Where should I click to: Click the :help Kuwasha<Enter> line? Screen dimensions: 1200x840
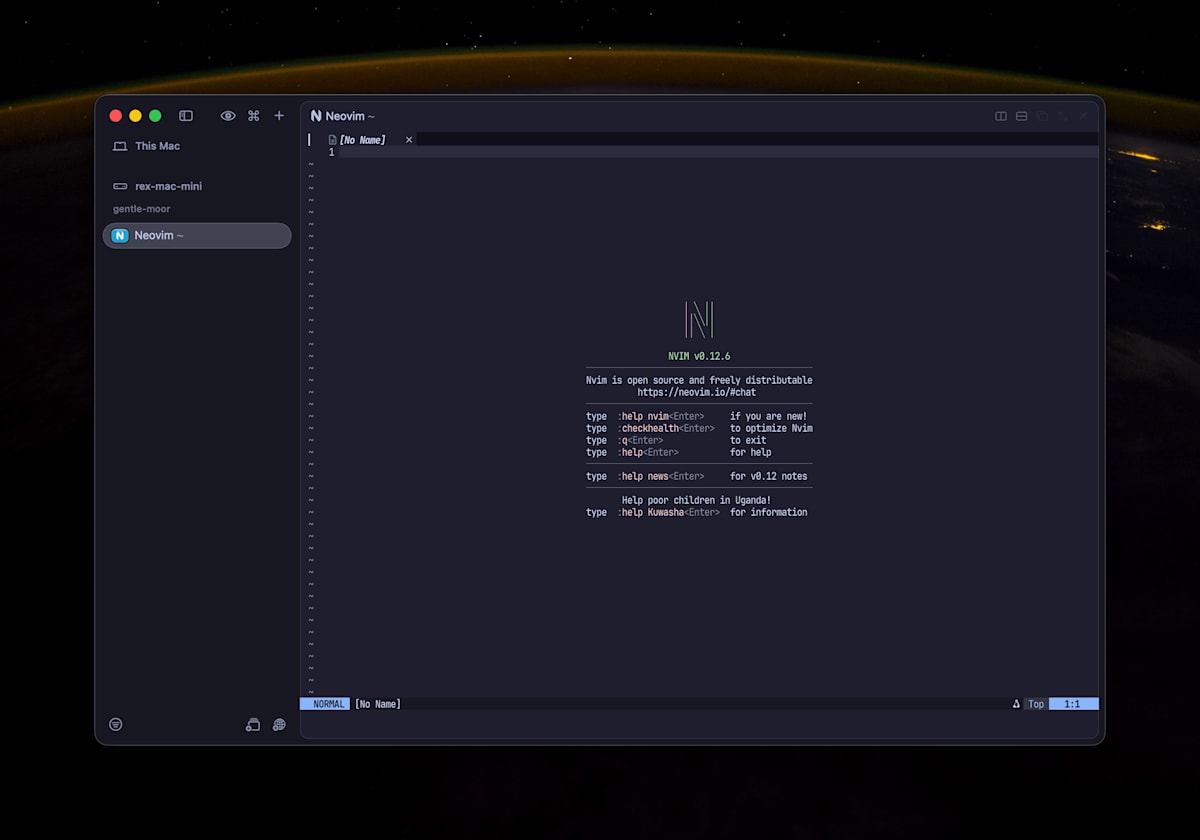pyautogui.click(x=697, y=512)
